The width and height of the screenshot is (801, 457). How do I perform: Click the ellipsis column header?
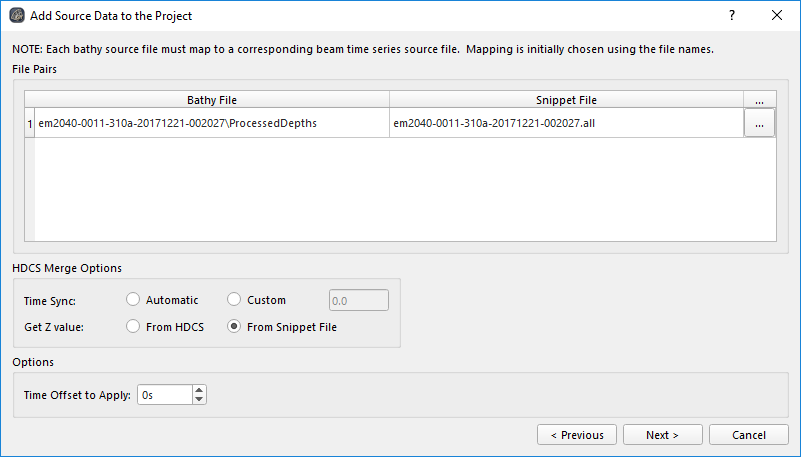[x=759, y=100]
